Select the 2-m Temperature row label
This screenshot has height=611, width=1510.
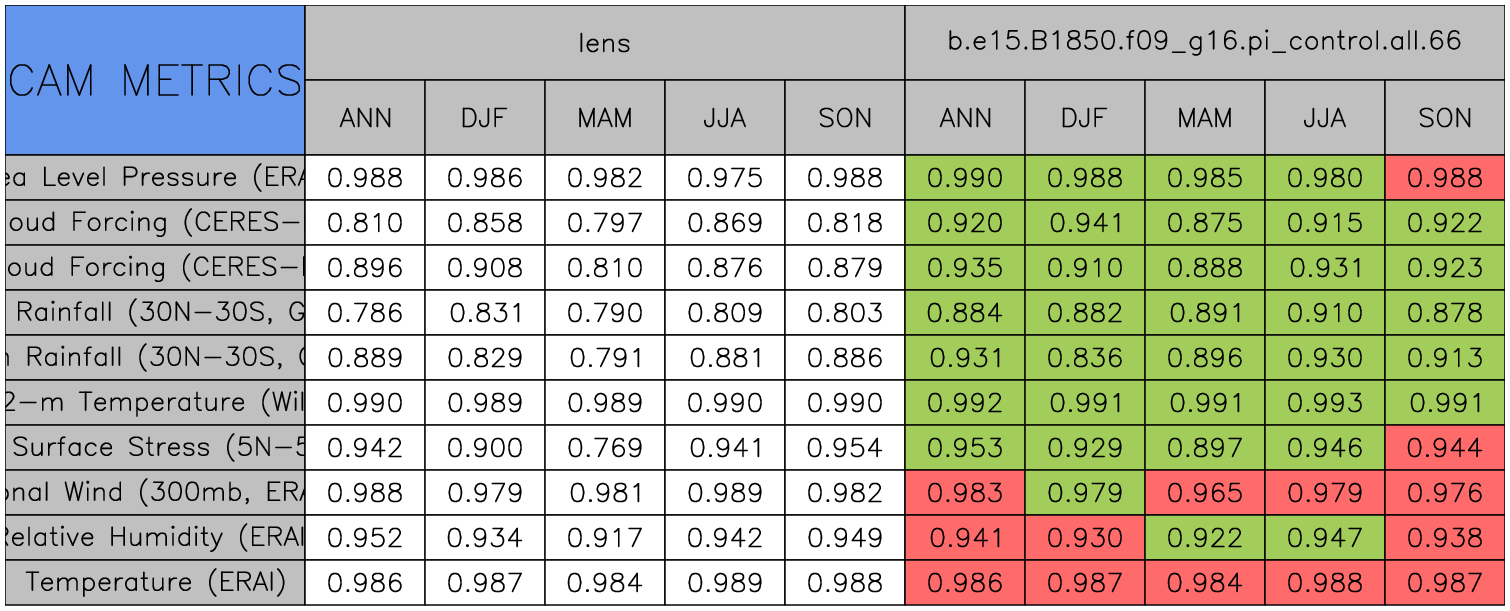coord(155,403)
